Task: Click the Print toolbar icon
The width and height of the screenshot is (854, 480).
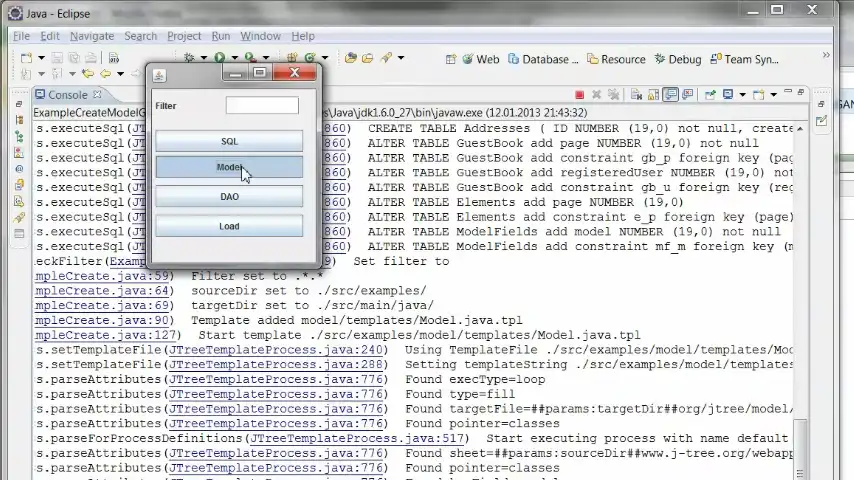Action: tap(91, 58)
